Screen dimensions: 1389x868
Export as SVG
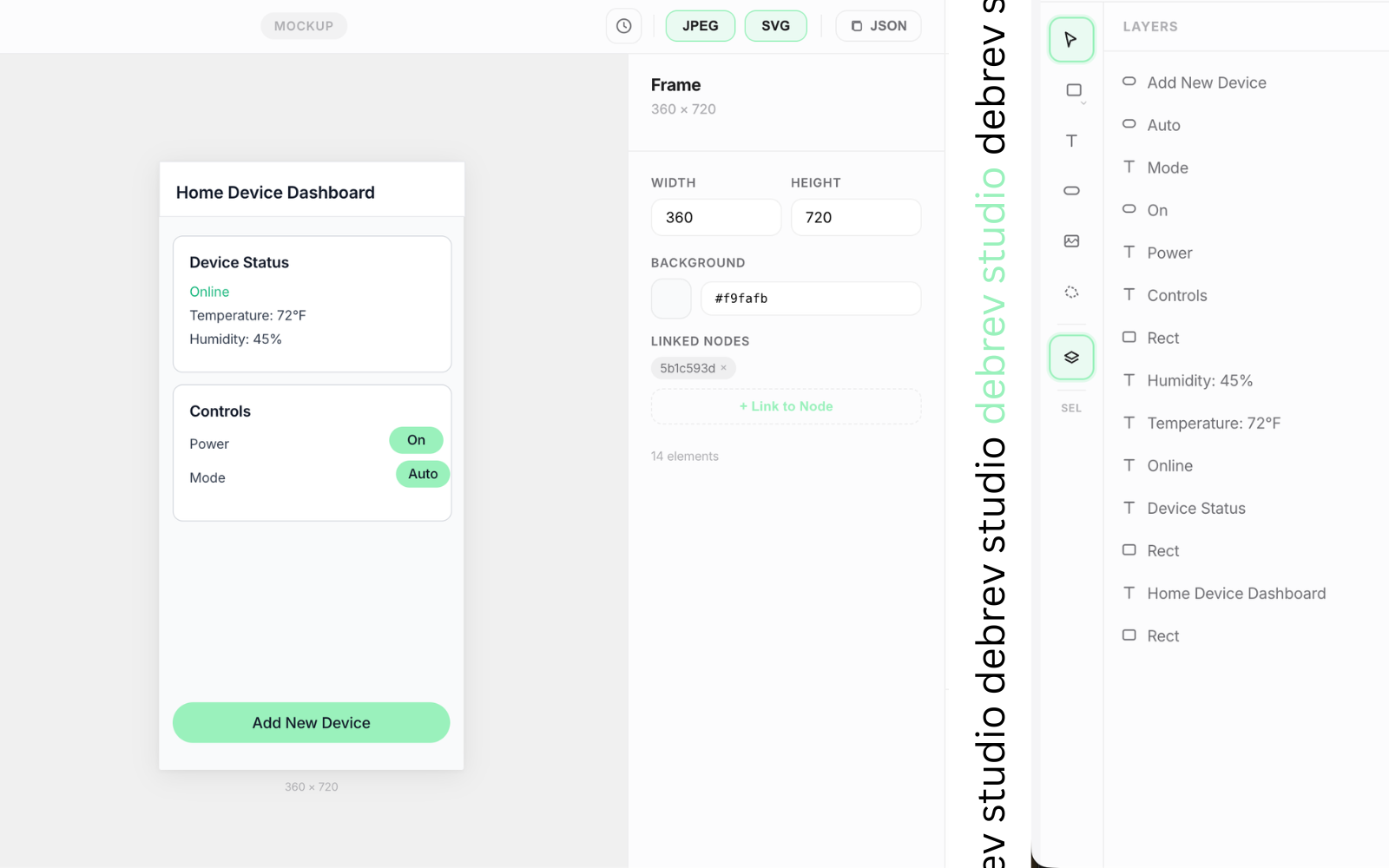(x=776, y=26)
